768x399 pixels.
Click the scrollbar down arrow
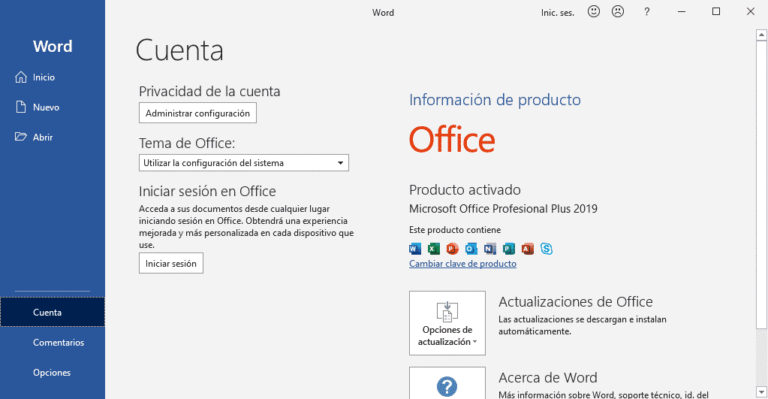tap(761, 392)
